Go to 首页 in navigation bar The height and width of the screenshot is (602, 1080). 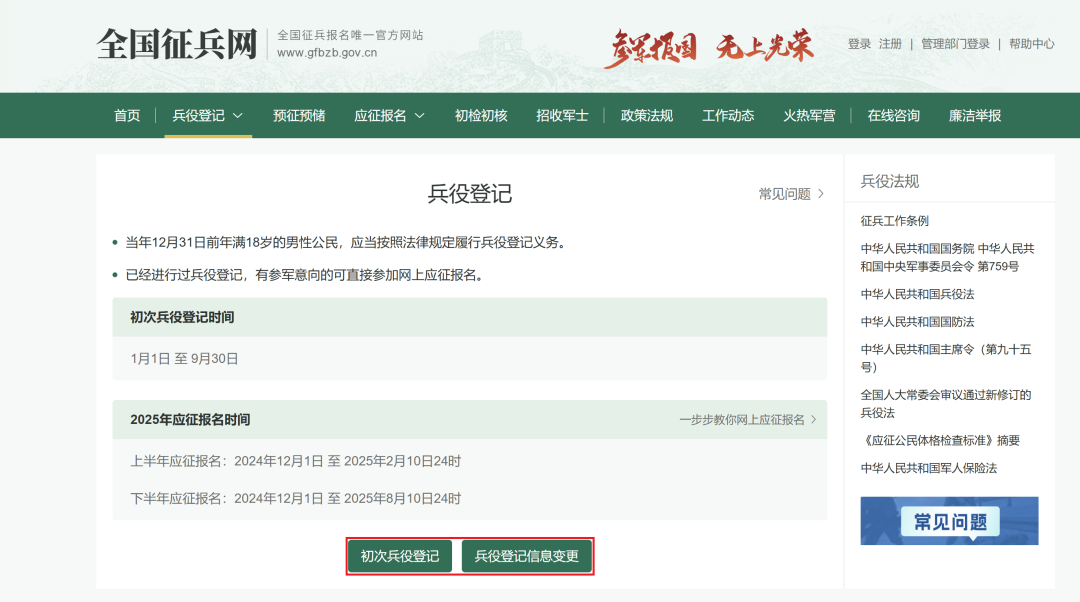click(x=127, y=116)
